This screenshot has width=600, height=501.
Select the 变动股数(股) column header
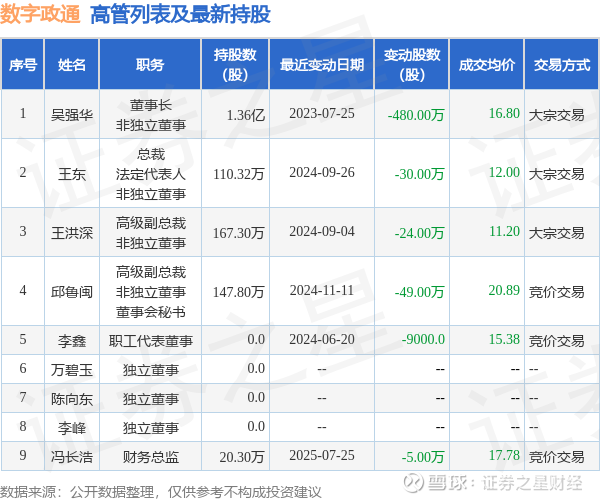(412, 64)
